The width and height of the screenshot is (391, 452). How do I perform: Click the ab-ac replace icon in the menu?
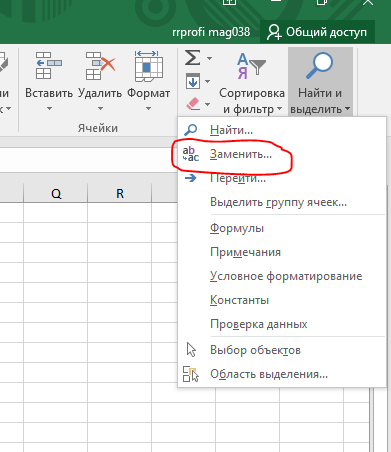(x=191, y=154)
